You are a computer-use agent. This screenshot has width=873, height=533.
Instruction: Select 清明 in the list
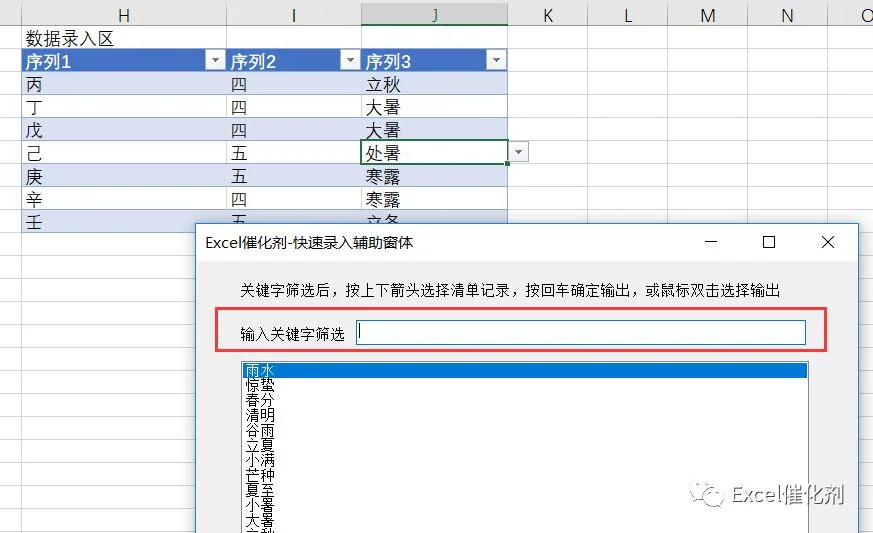524,415
